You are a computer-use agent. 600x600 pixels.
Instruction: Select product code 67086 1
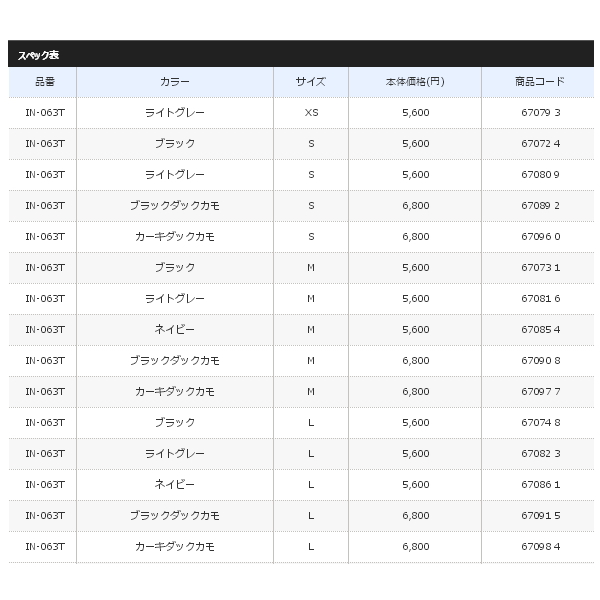click(x=541, y=484)
